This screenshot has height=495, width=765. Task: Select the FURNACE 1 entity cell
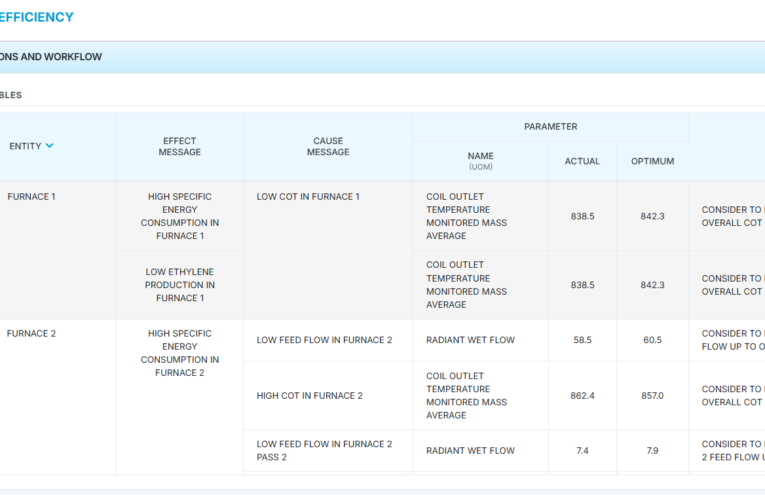tap(31, 197)
